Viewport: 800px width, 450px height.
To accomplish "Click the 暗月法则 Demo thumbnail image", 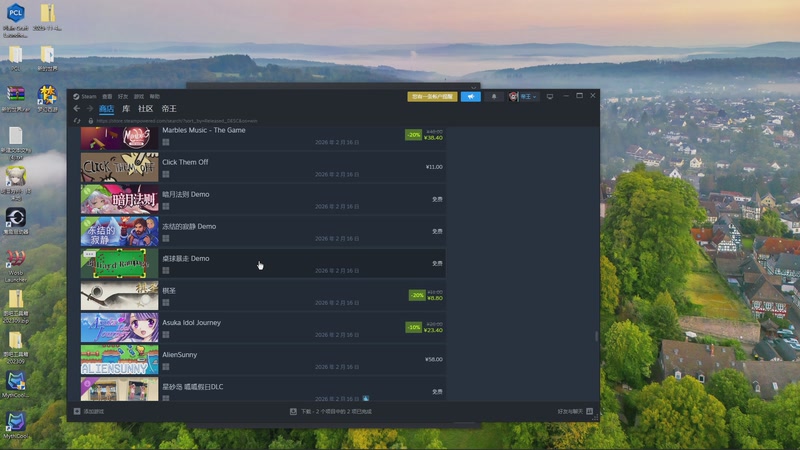I will click(119, 199).
